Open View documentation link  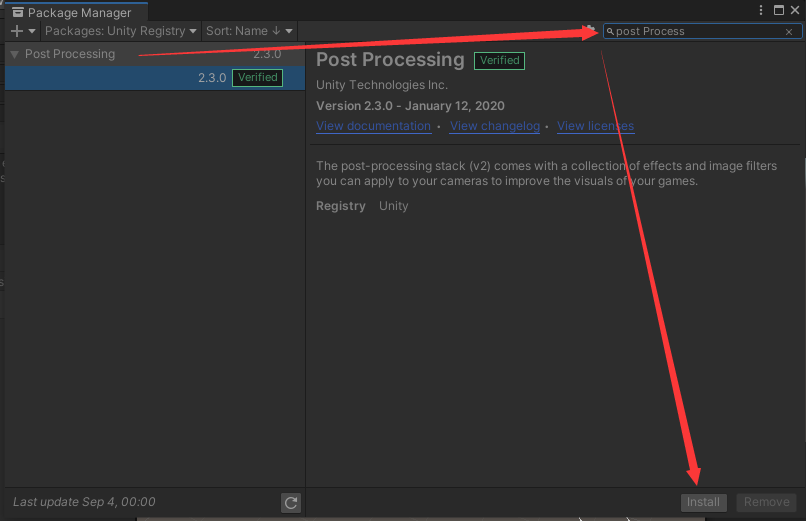point(374,126)
